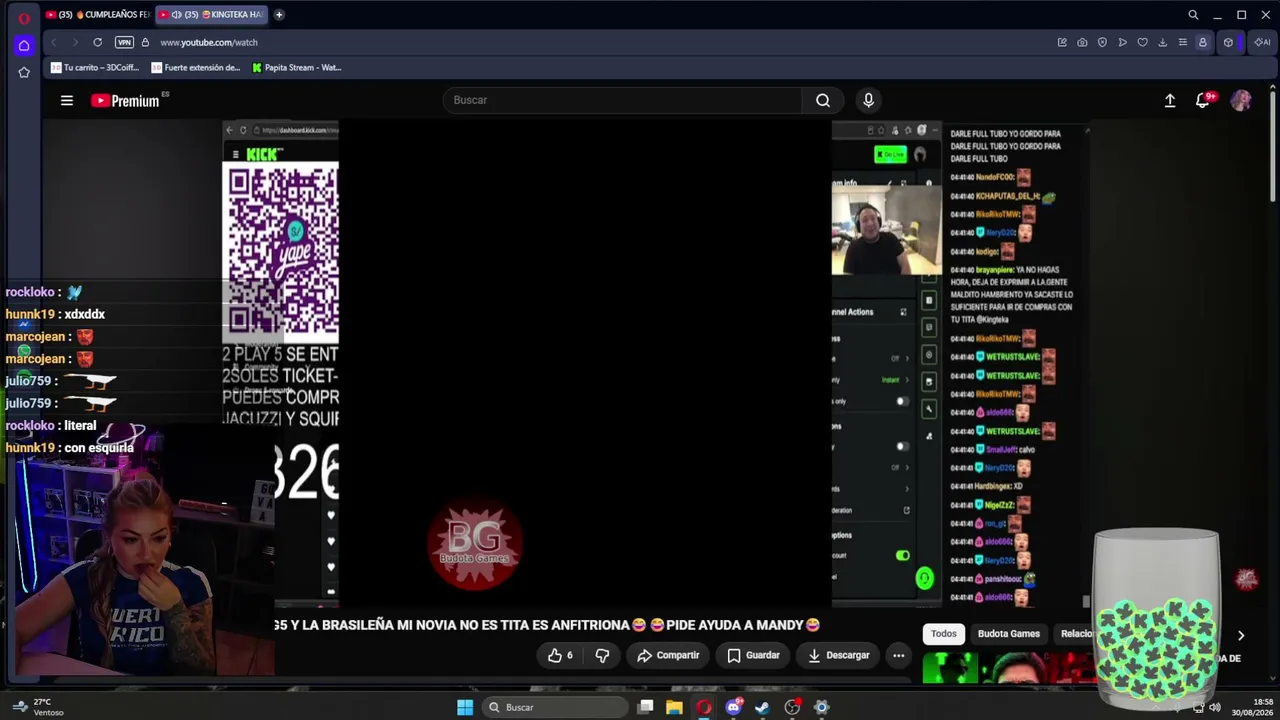The height and width of the screenshot is (720, 1280).
Task: Start voice search with the microphone
Action: pyautogui.click(x=868, y=100)
